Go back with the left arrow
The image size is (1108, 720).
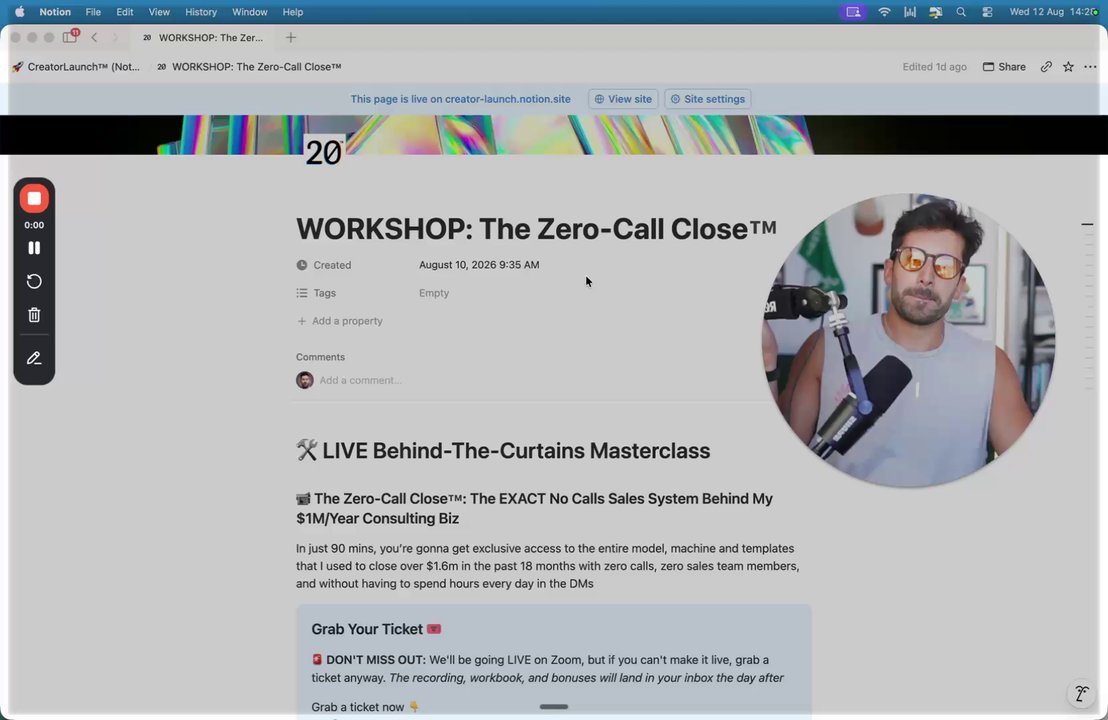click(x=94, y=37)
